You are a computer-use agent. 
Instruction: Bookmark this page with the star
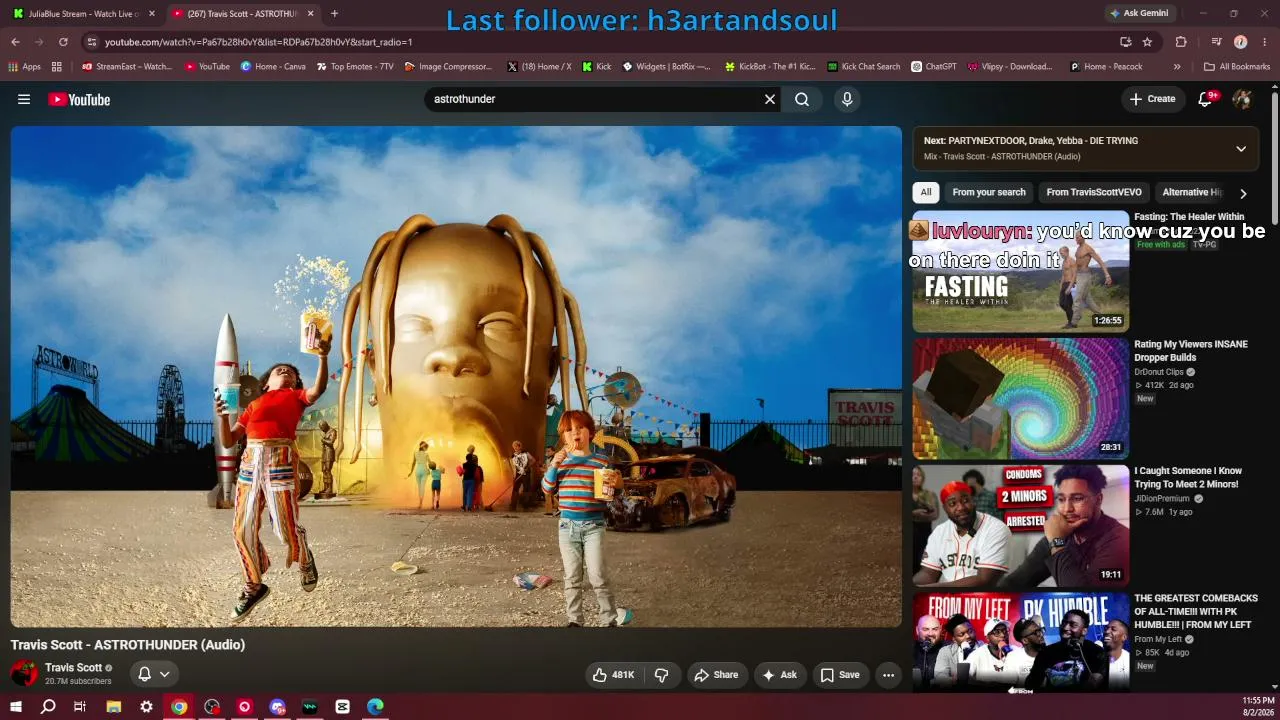click(x=1147, y=42)
